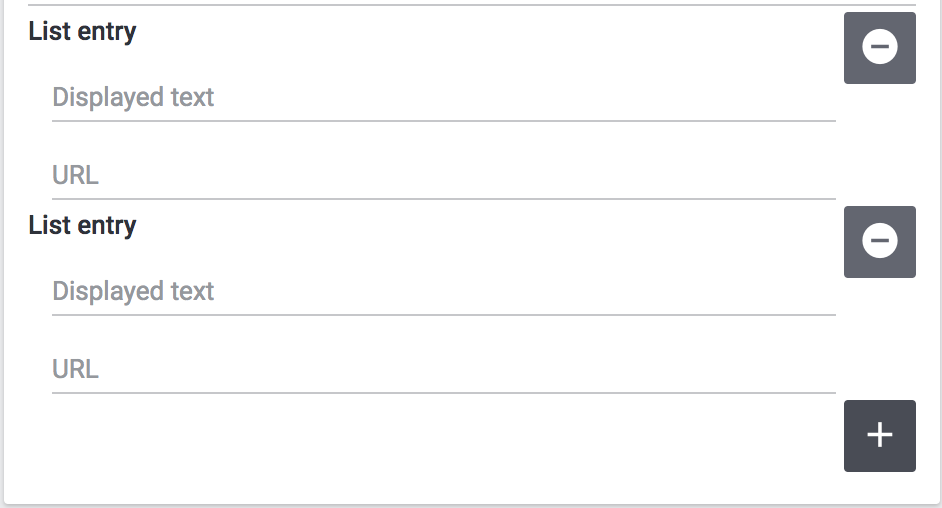Viewport: 942px width, 508px height.
Task: Place cursor in the last URL input
Action: pos(443,370)
